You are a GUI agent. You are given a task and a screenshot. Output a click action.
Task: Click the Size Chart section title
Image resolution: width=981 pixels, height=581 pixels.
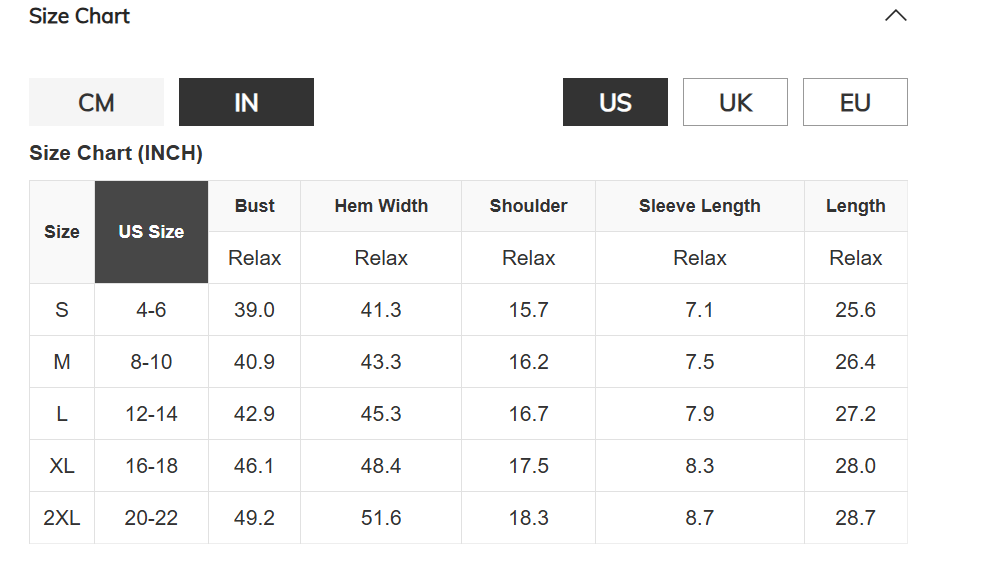[79, 16]
